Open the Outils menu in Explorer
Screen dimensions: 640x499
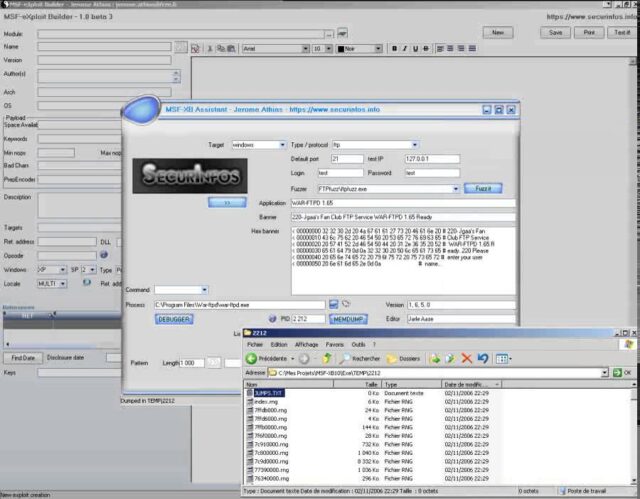click(358, 344)
